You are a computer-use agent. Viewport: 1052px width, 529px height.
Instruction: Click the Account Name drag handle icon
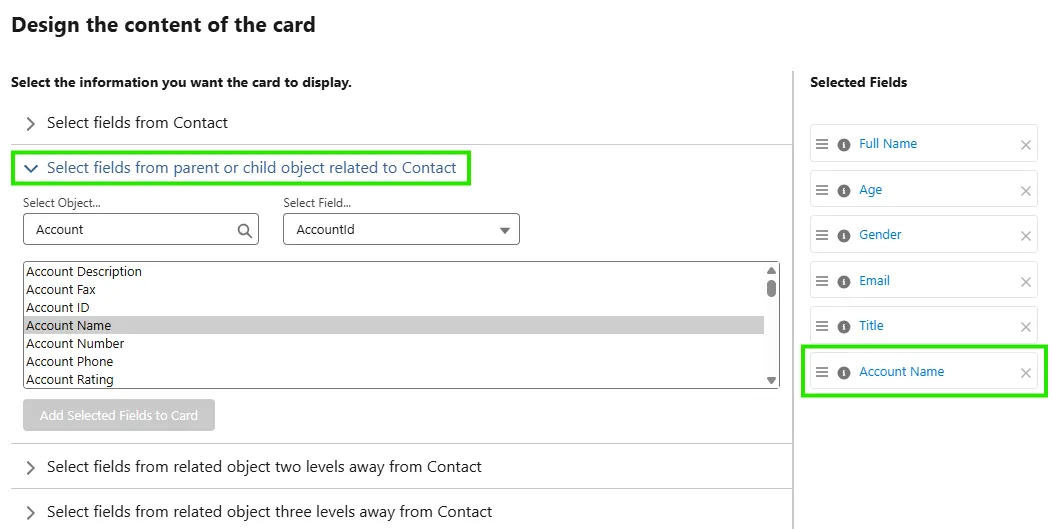(x=822, y=372)
